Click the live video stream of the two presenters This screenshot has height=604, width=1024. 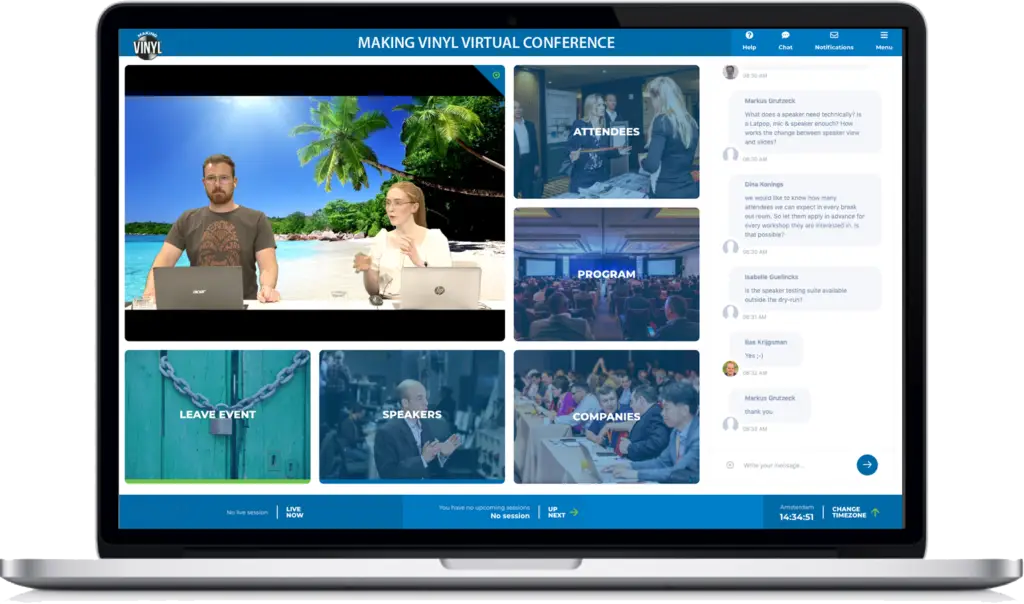pyautogui.click(x=315, y=202)
